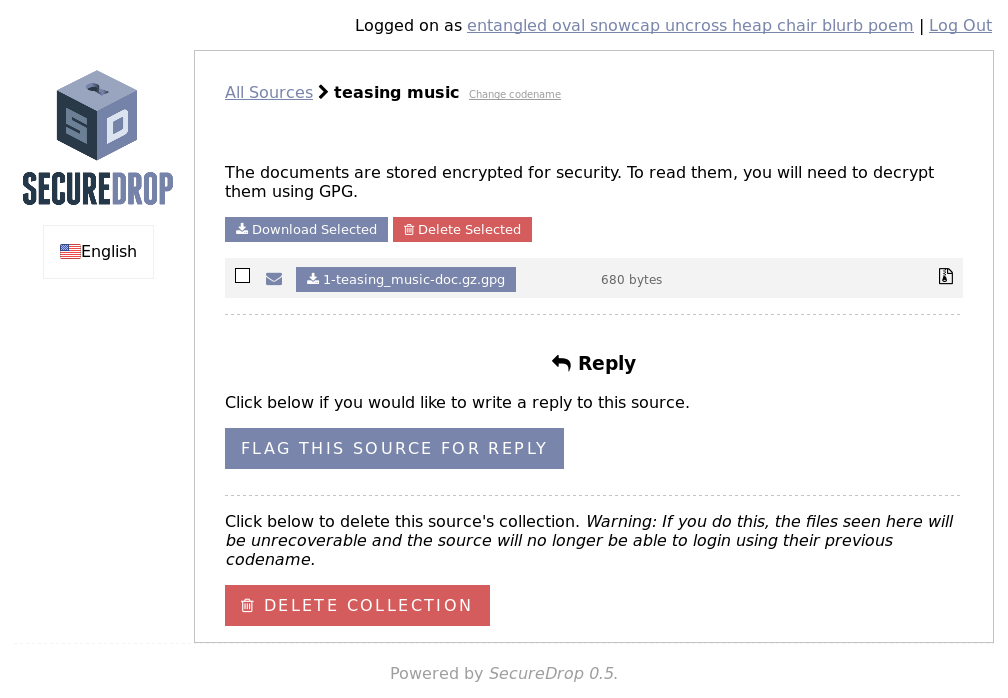Screen dimensions: 1008x698
Task: Click the trash icon on Delete Selected
Action: click(409, 229)
